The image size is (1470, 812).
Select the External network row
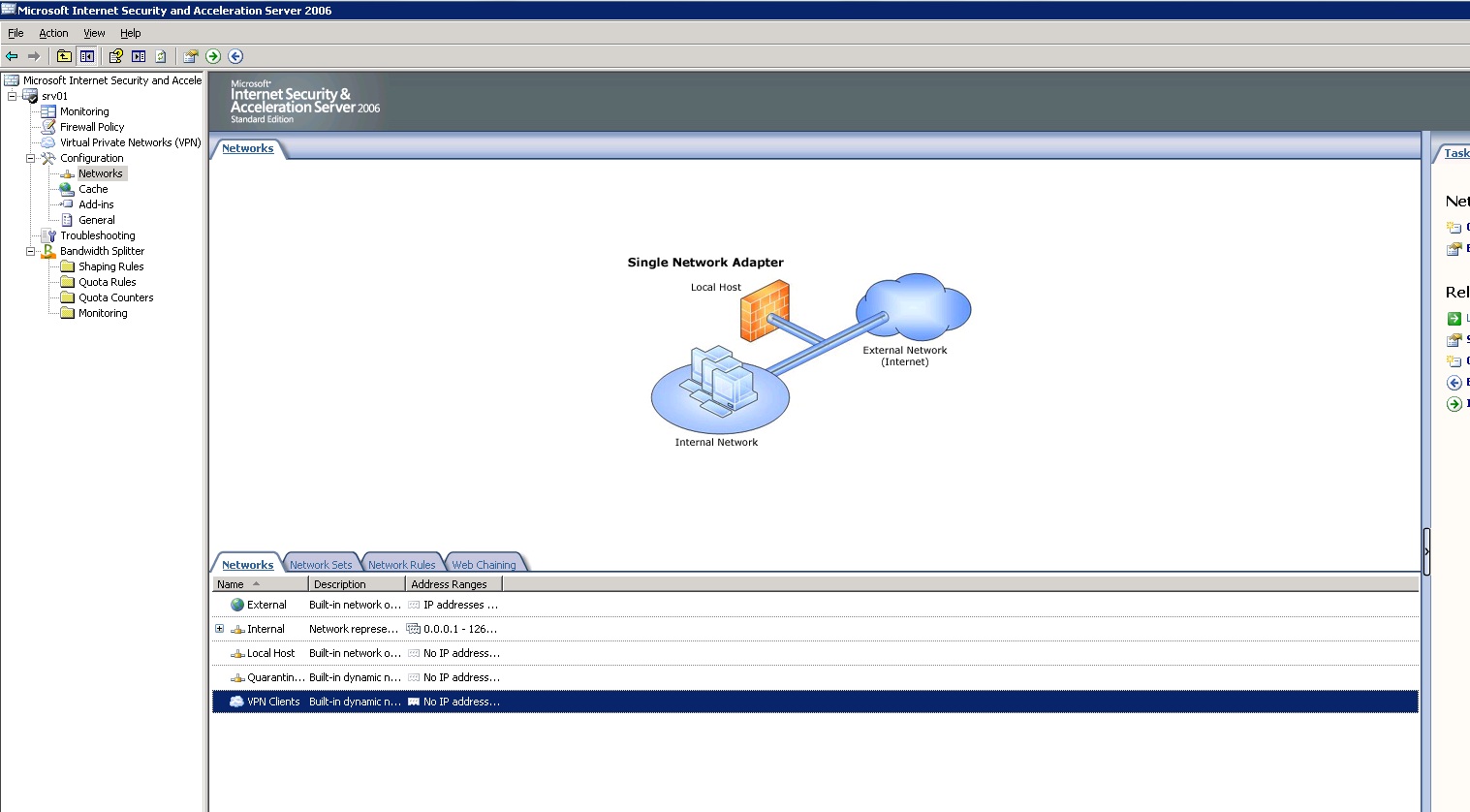click(266, 605)
